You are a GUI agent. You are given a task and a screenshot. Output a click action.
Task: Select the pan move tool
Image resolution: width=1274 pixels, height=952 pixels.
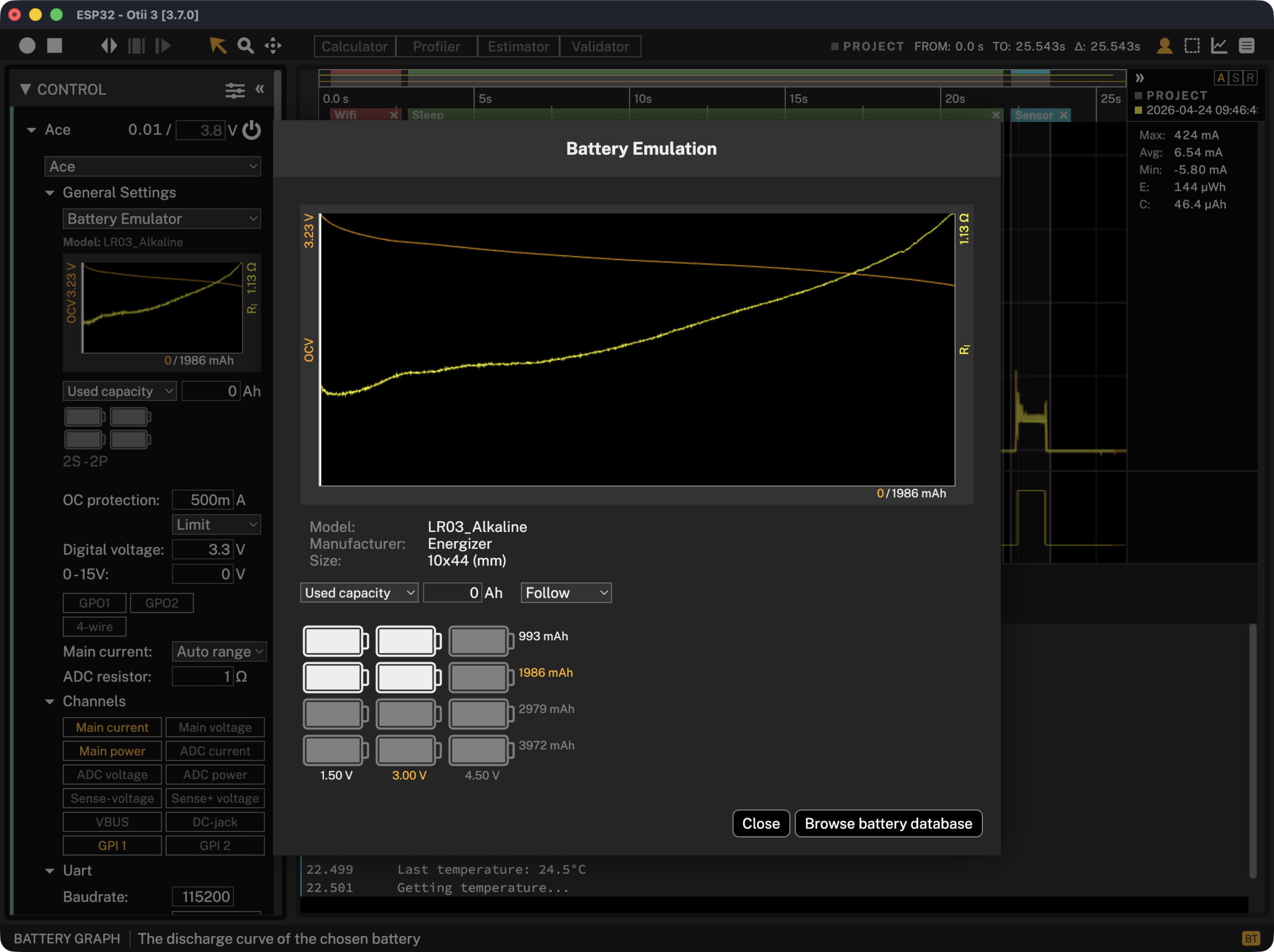click(273, 45)
